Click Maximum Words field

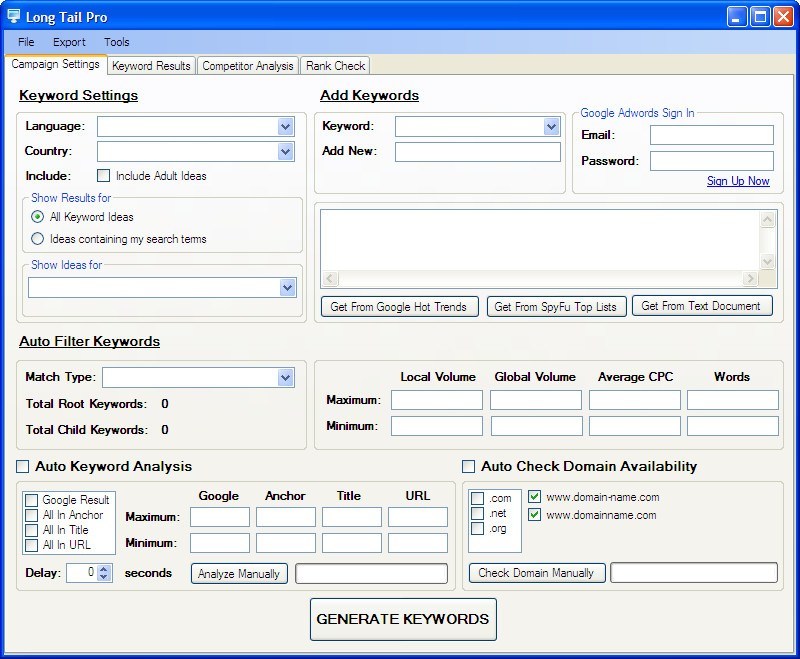point(733,400)
